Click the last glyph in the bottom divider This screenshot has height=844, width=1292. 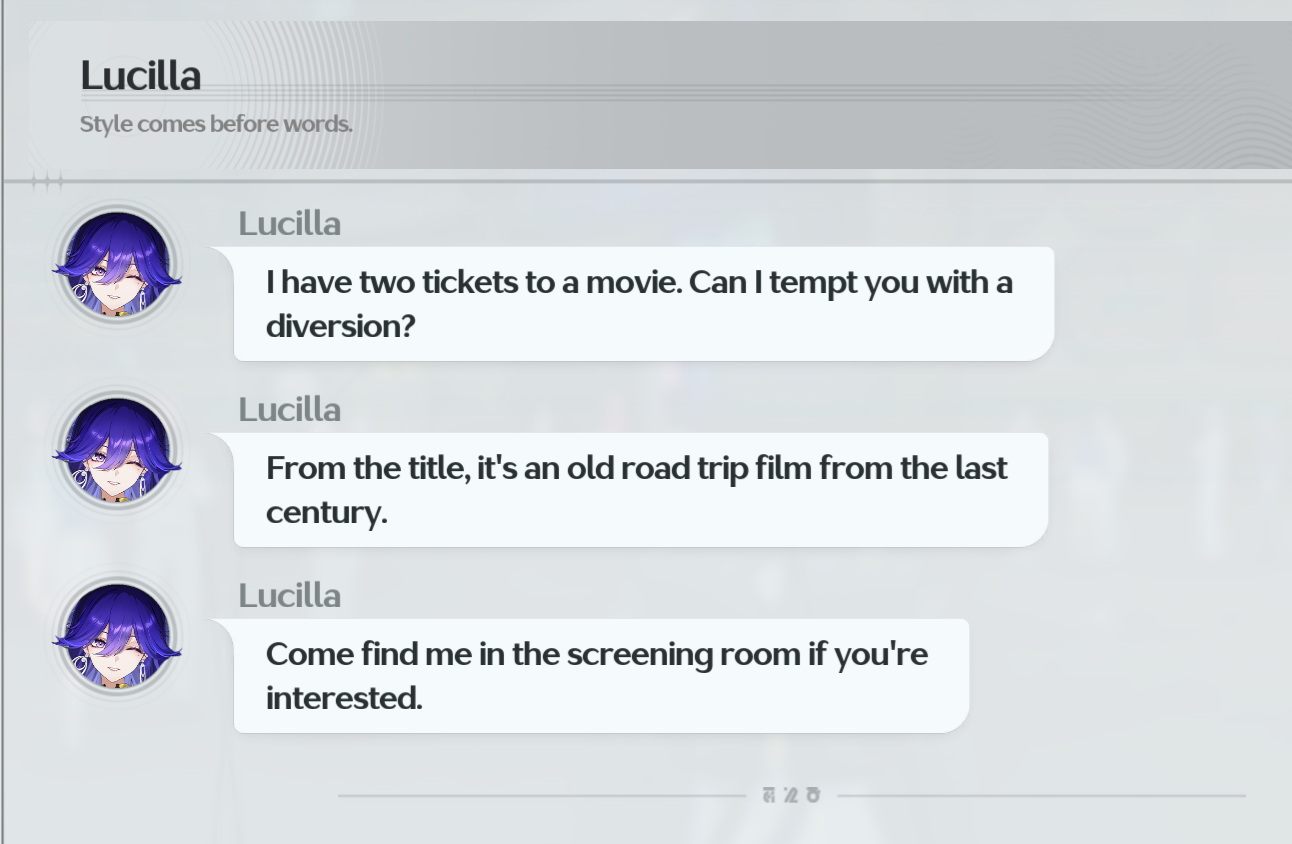tap(812, 796)
